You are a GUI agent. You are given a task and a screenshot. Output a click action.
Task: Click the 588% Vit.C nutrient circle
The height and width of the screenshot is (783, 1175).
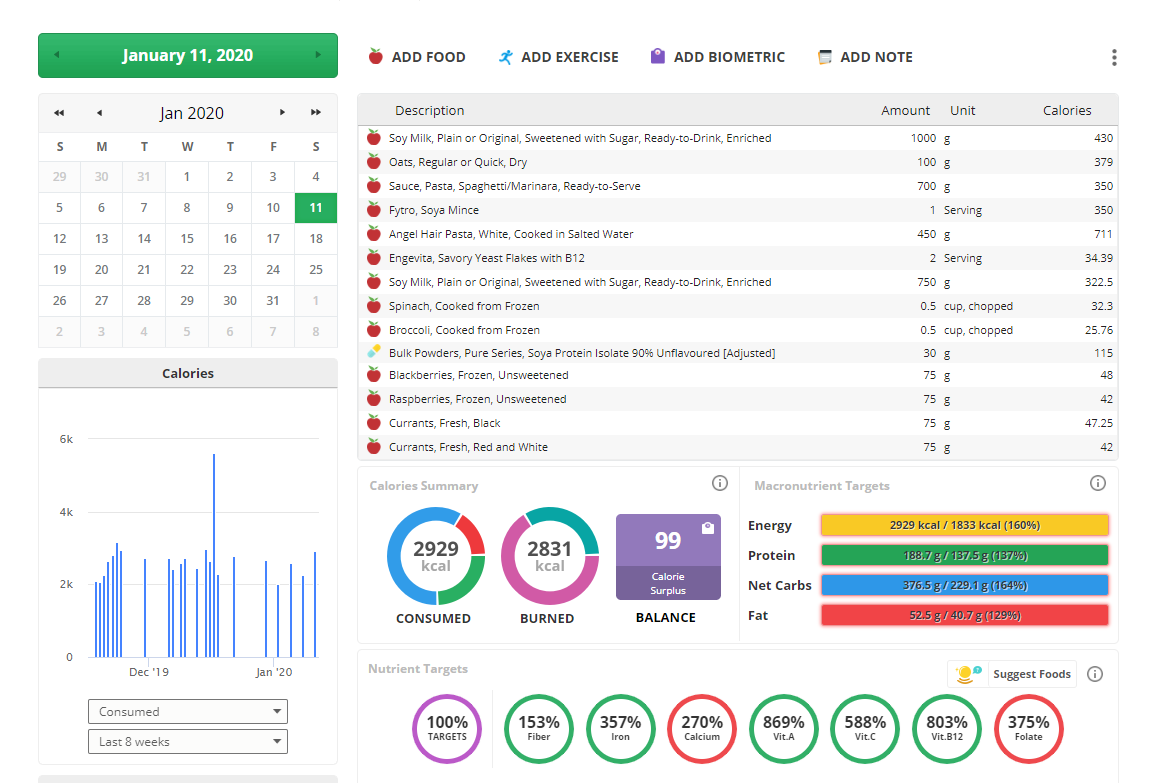[x=866, y=728]
